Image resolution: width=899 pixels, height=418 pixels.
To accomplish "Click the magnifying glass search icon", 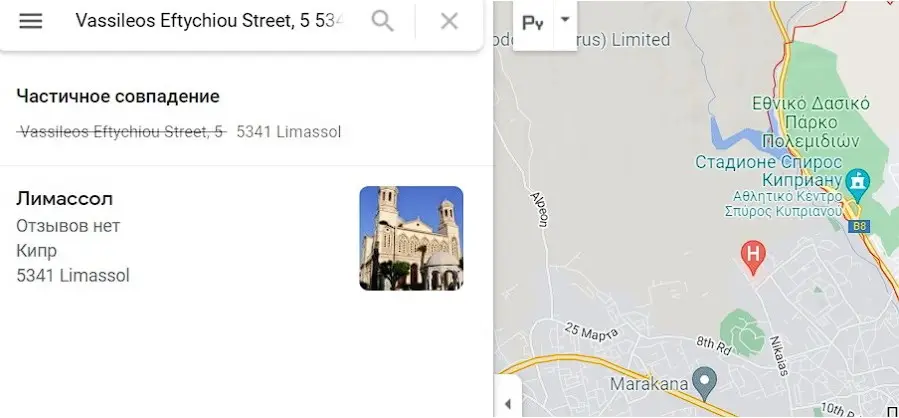I will click(x=382, y=22).
